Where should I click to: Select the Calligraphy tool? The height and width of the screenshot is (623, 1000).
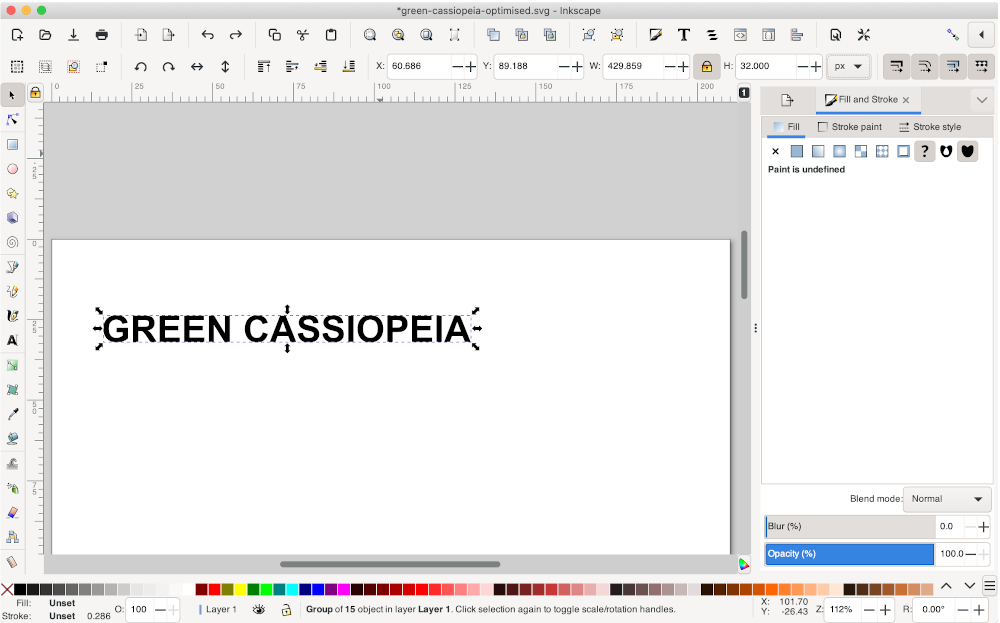tap(13, 313)
